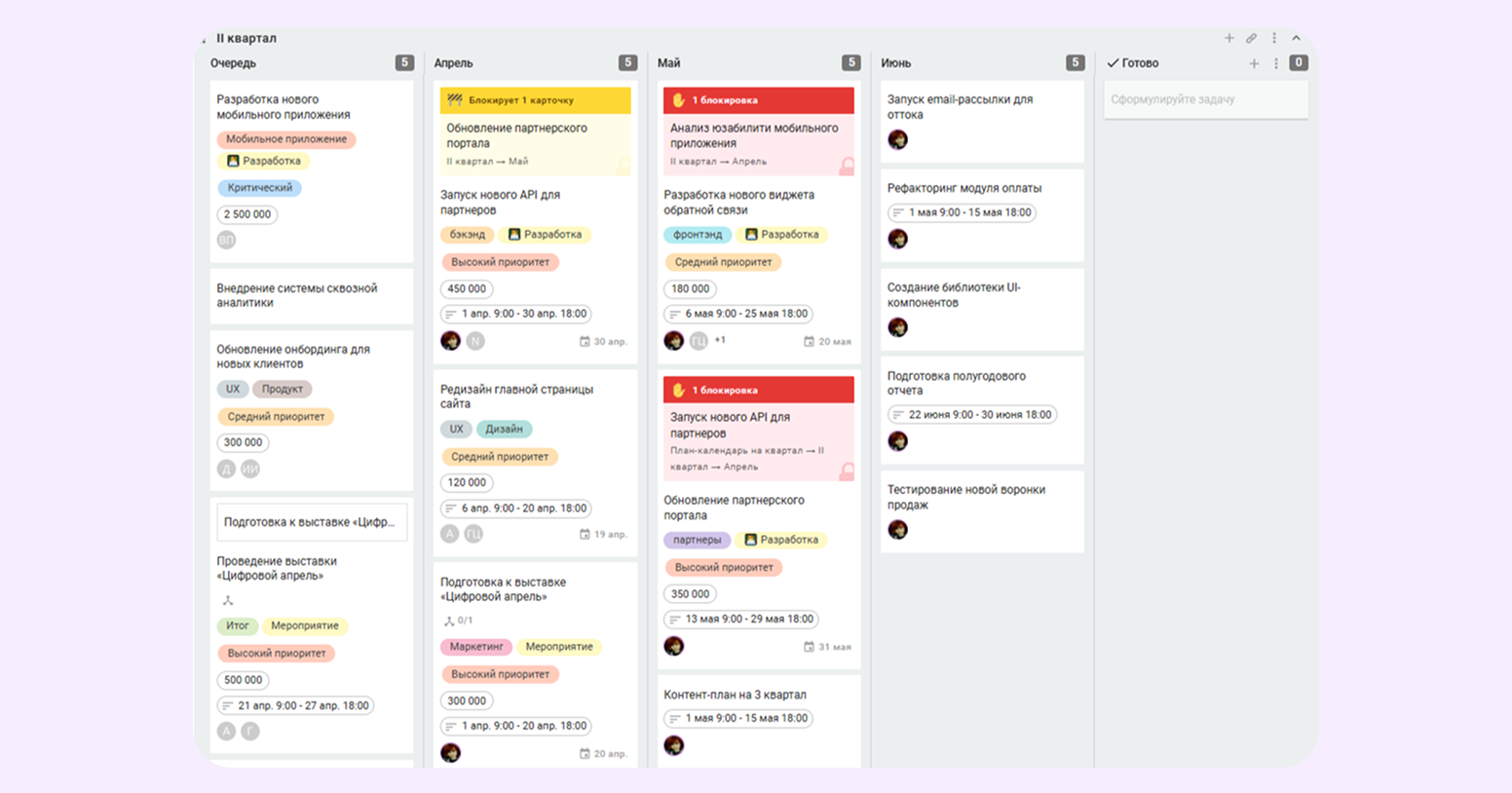This screenshot has width=1512, height=793.
Task: Click the Июнь column title
Action: pos(895,63)
